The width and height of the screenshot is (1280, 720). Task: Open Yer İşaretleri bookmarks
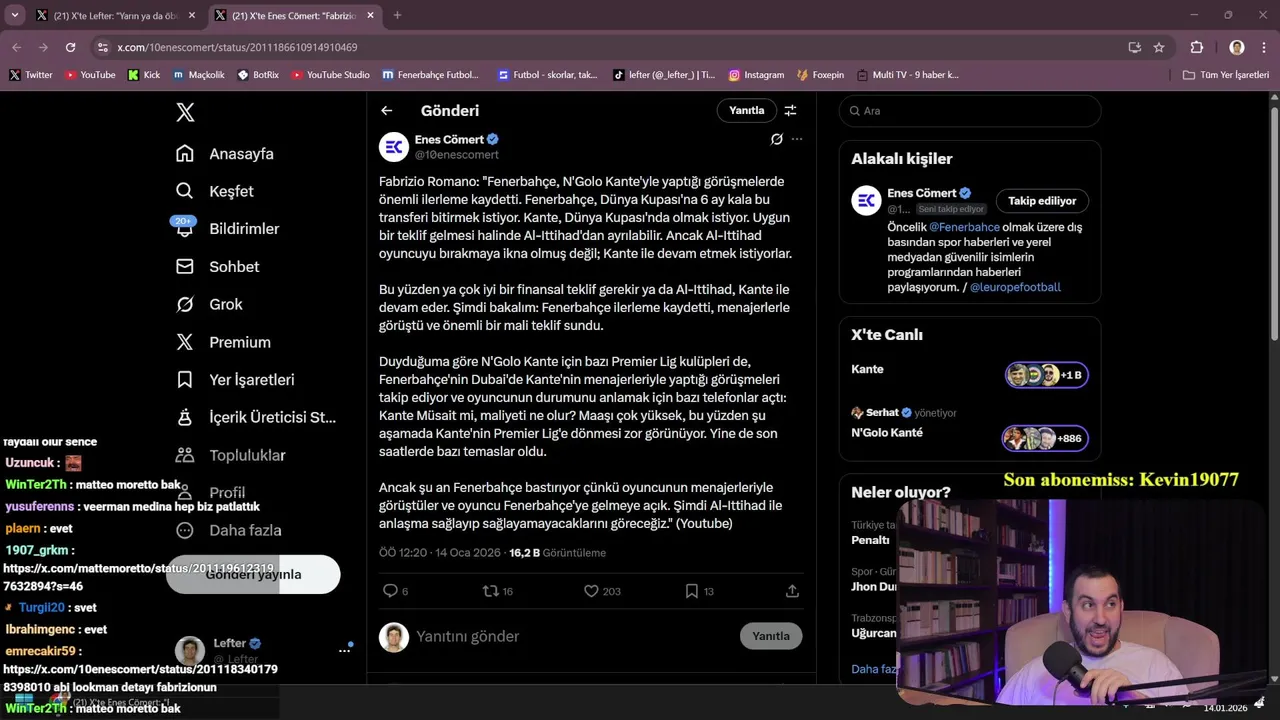tap(235, 380)
